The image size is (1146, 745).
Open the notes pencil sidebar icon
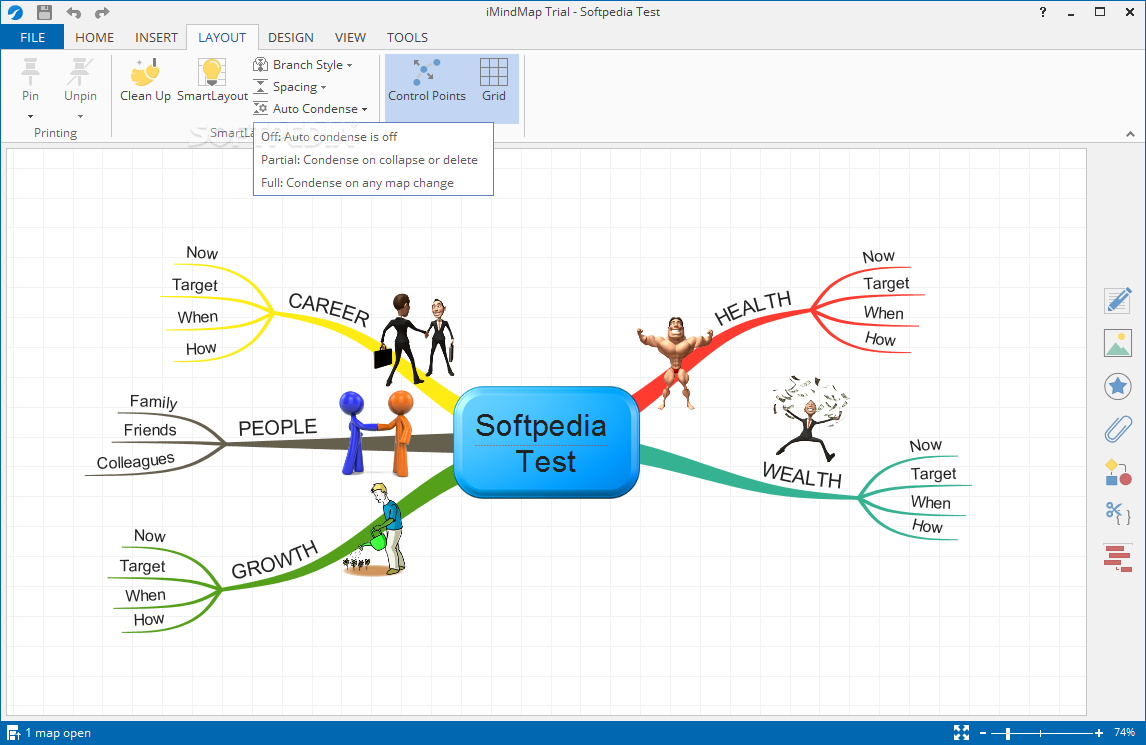(1117, 300)
